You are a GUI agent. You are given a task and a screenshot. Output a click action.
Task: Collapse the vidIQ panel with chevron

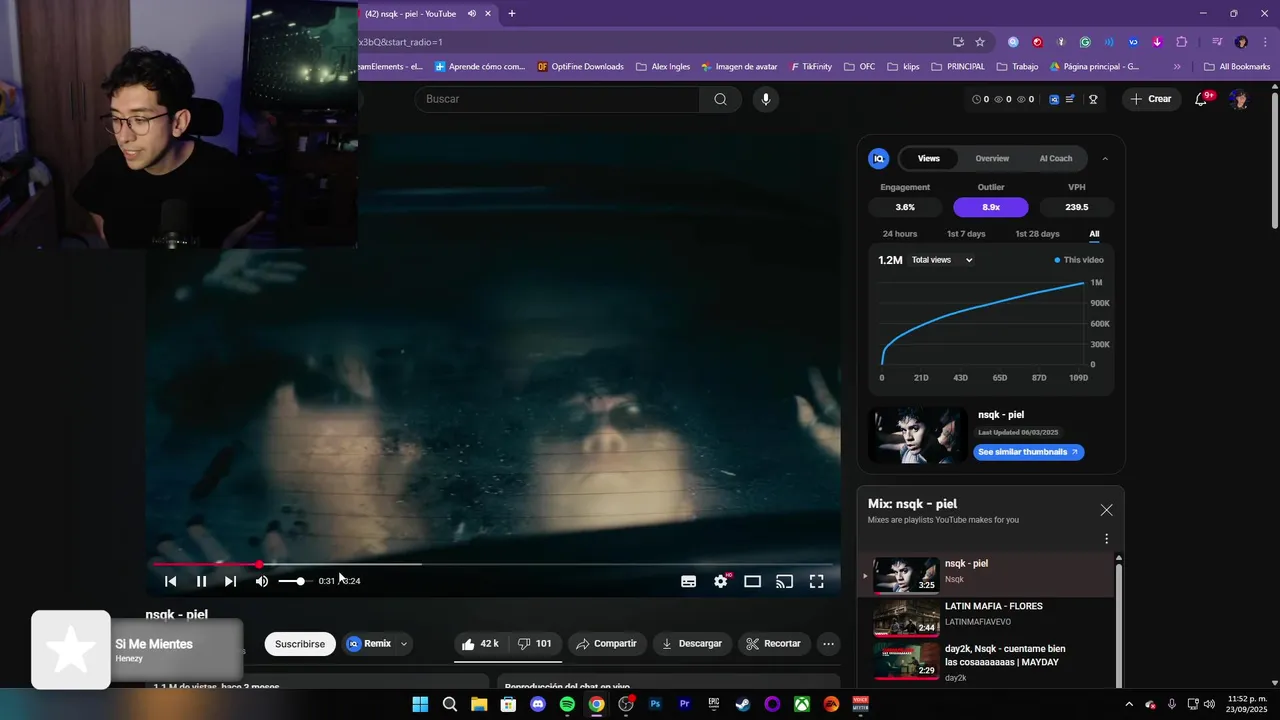[1105, 158]
